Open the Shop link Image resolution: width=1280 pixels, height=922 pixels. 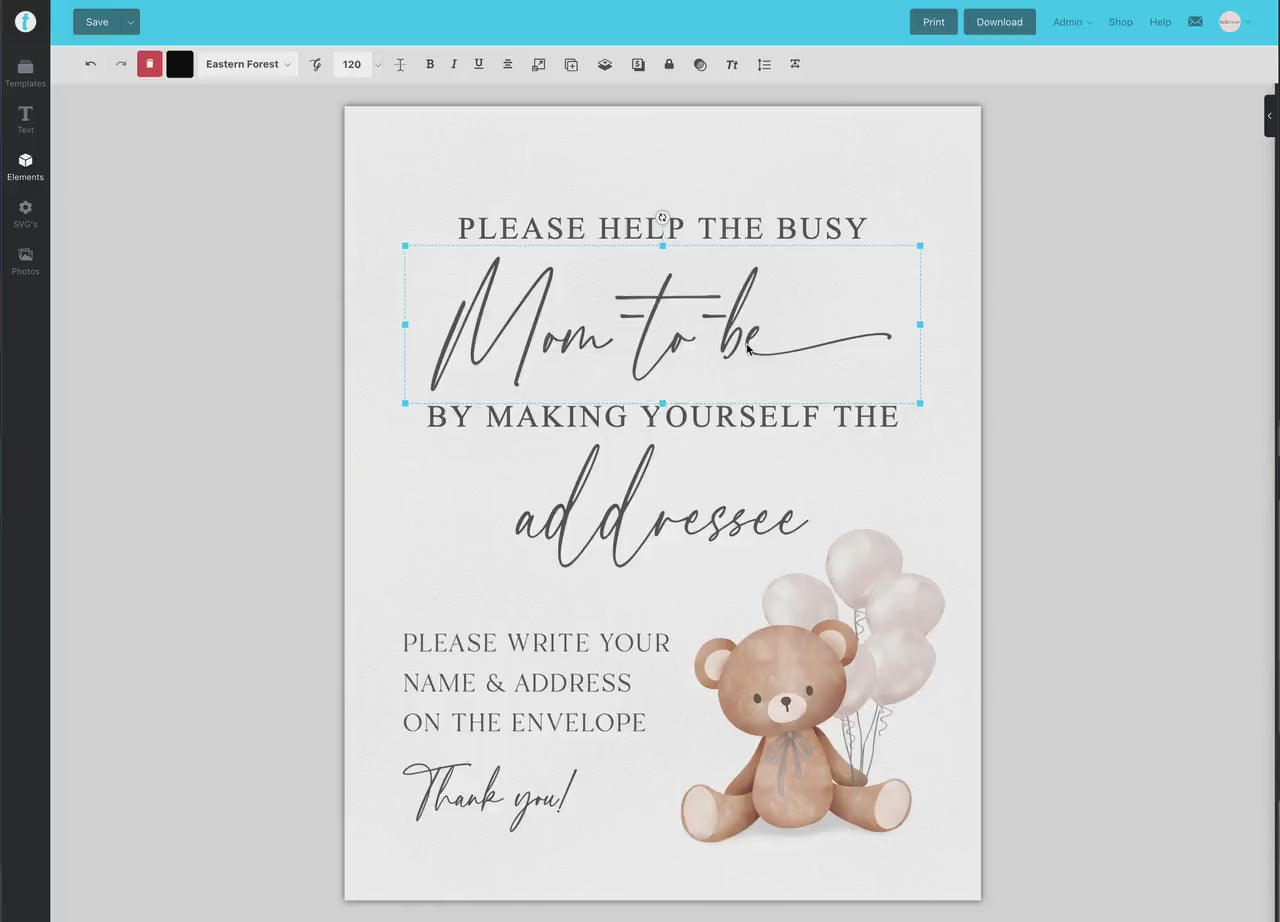pyautogui.click(x=1120, y=22)
